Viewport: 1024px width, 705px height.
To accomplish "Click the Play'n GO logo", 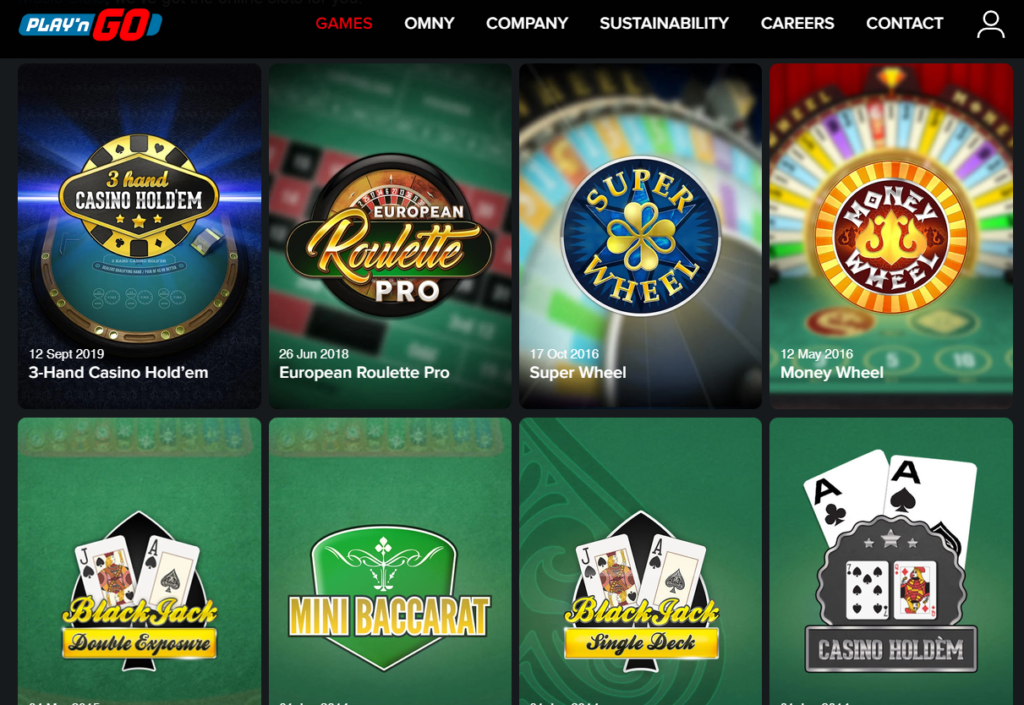I will [90, 25].
